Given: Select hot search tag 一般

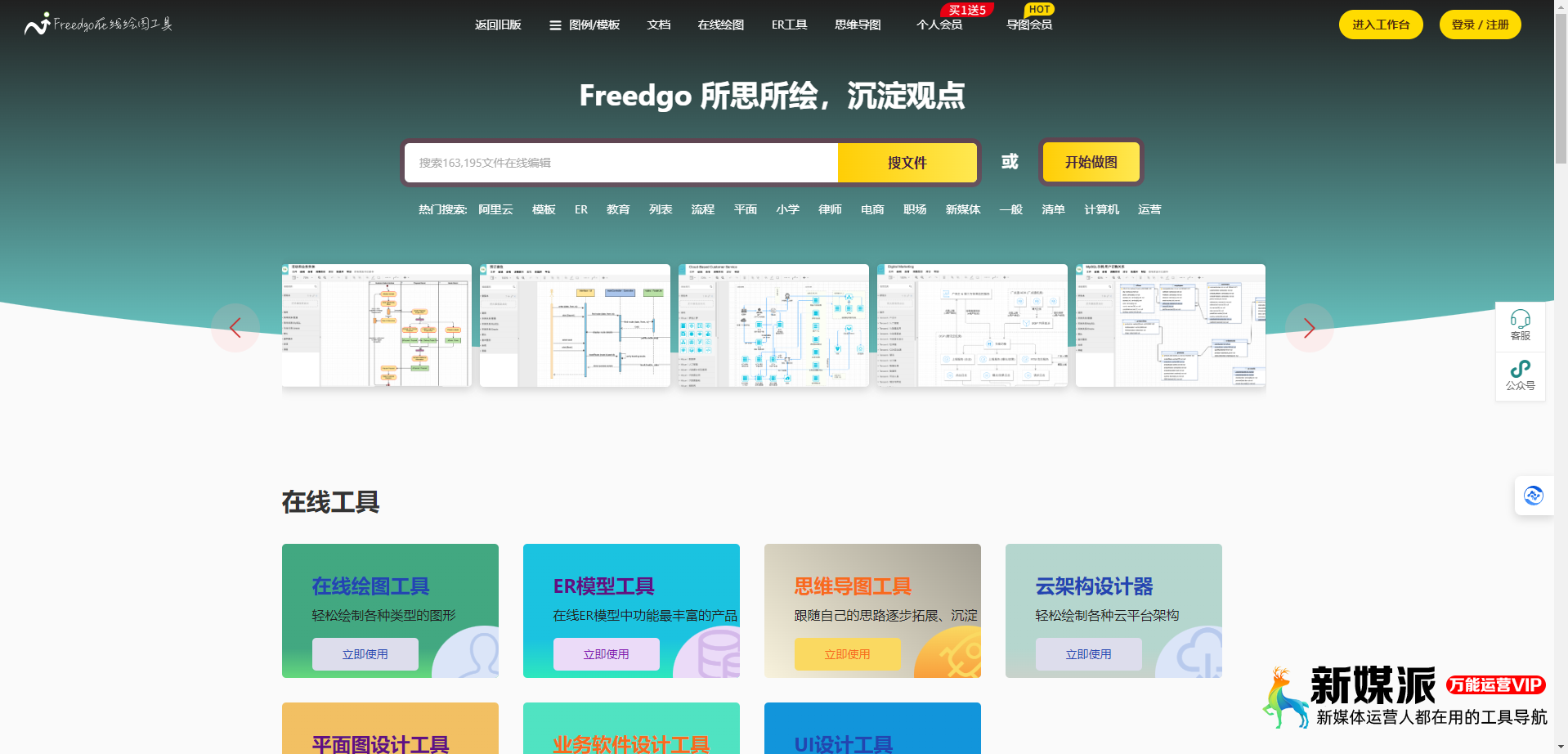Looking at the screenshot, I should point(1011,209).
